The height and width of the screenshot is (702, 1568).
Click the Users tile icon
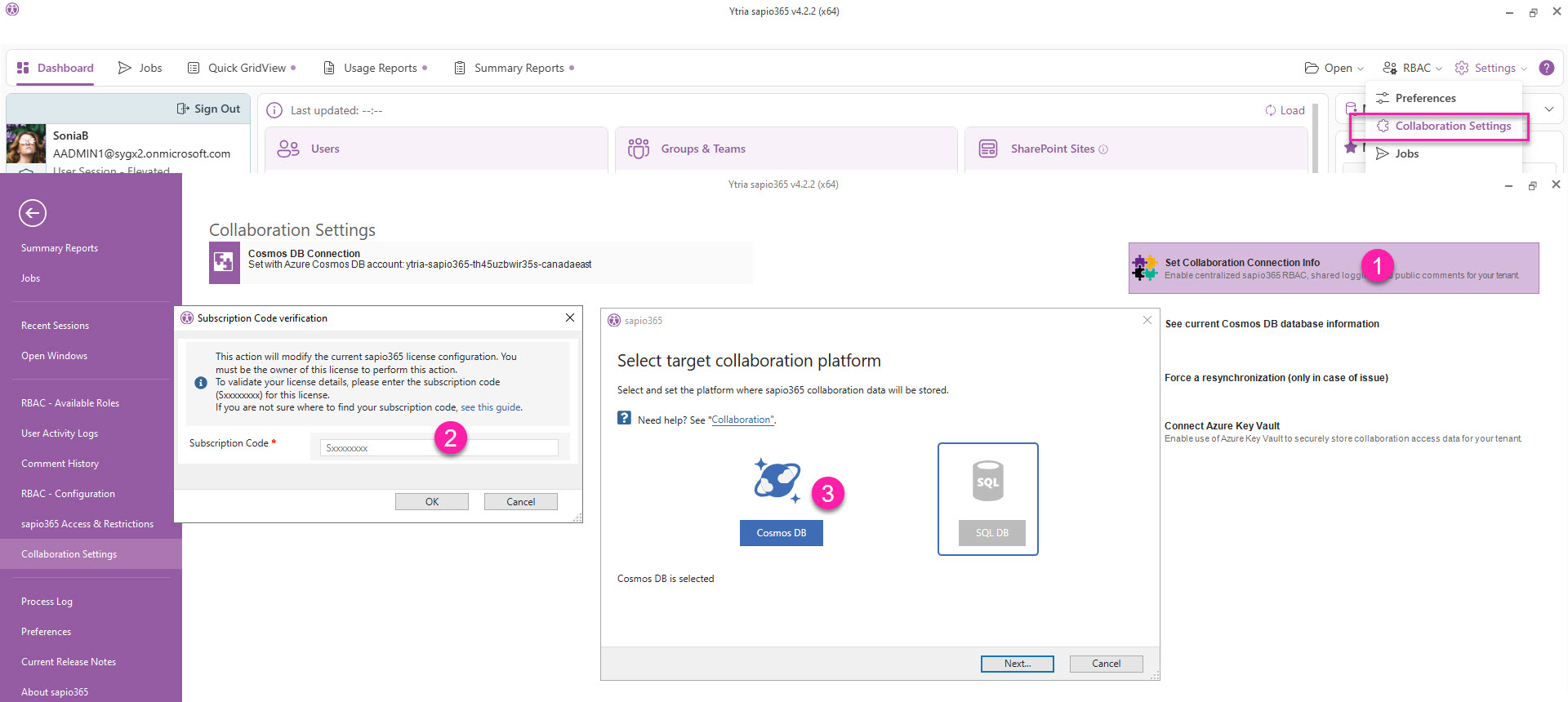[x=288, y=149]
